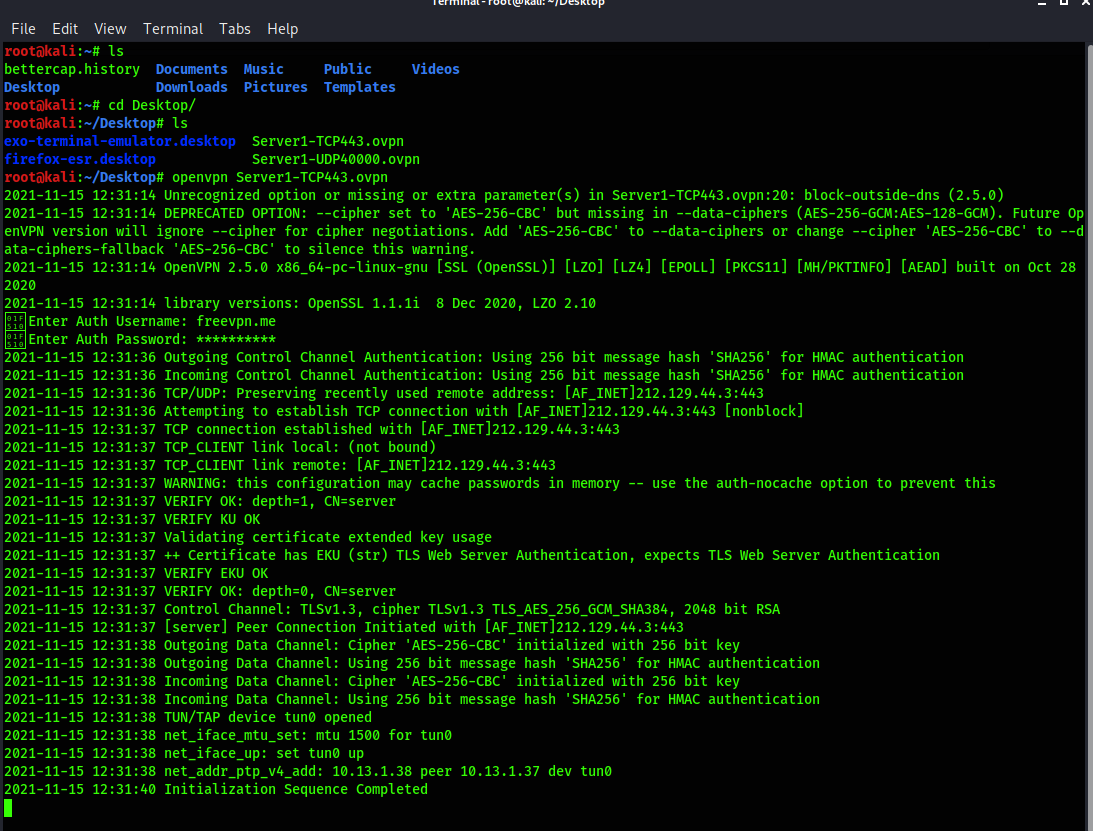Open the View menu

(110, 29)
